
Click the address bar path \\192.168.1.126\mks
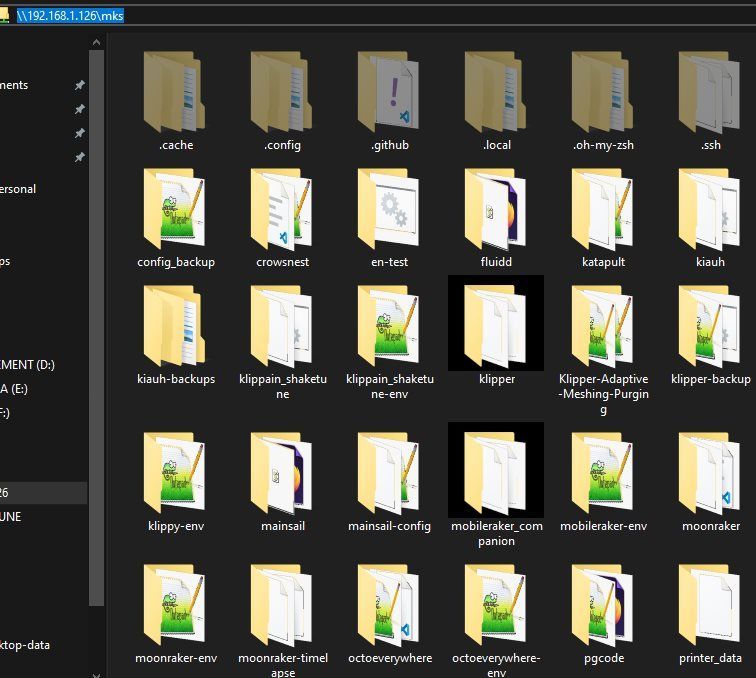pos(70,15)
